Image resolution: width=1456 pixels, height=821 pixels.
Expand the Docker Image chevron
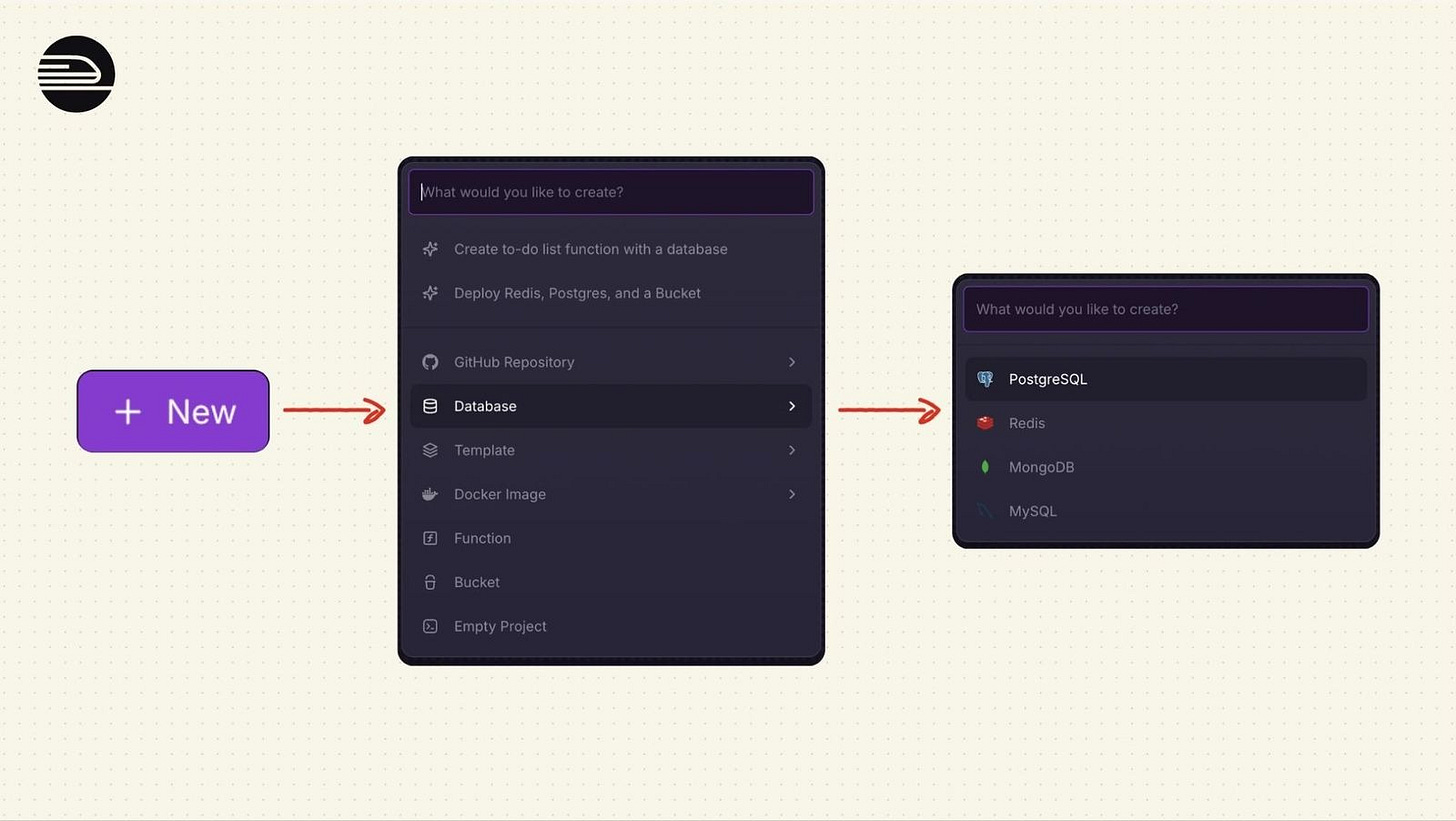792,494
